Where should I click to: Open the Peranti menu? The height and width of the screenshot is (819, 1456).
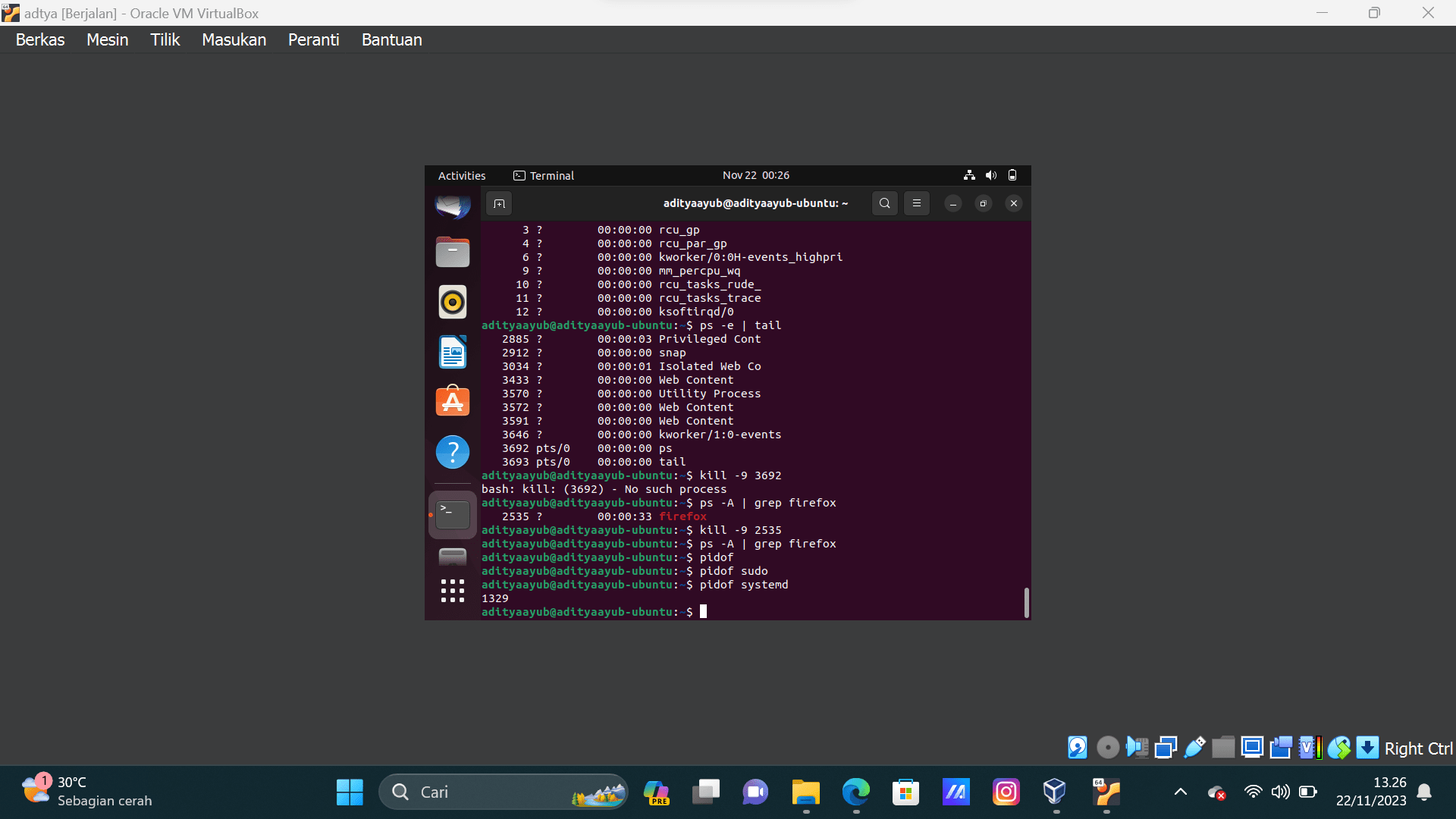pyautogui.click(x=313, y=39)
